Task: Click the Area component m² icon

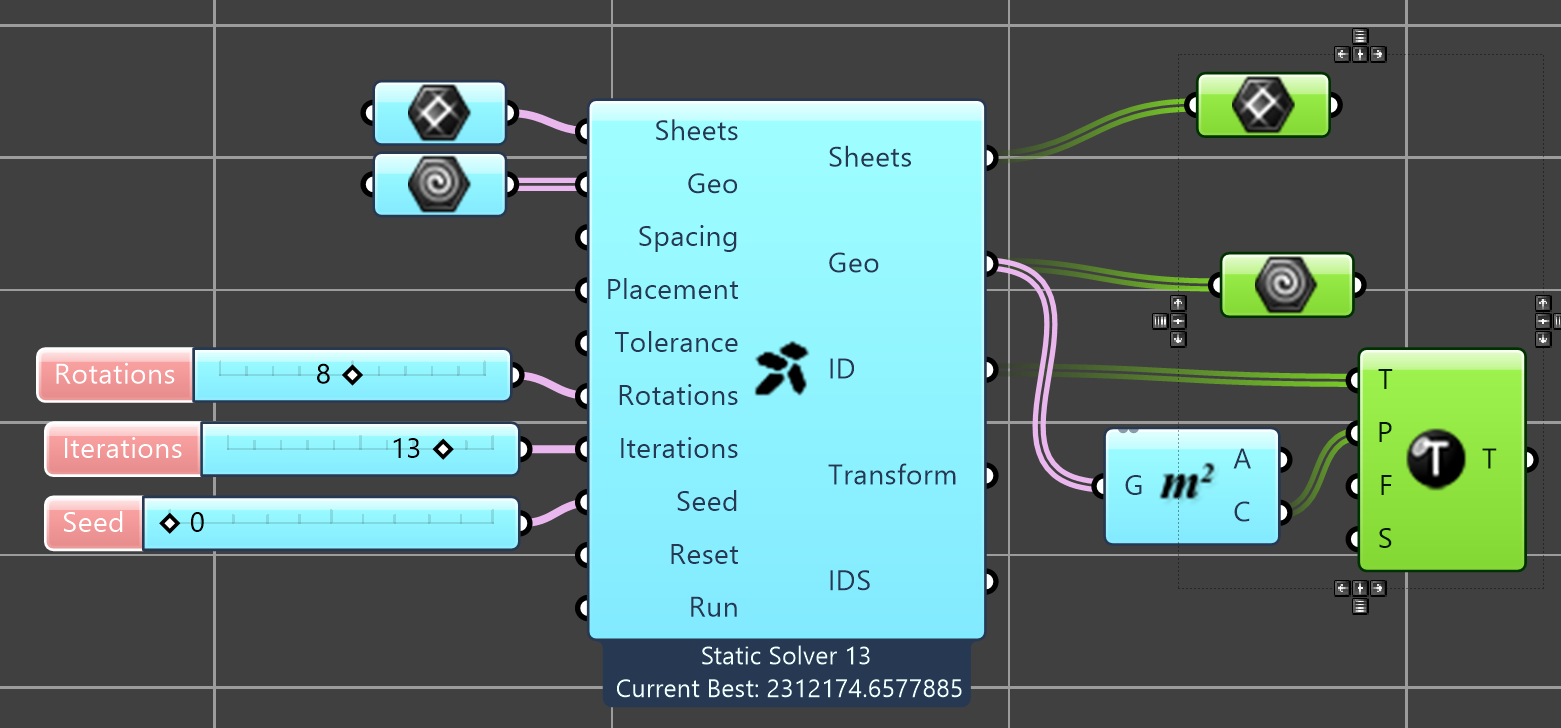Action: click(1187, 486)
